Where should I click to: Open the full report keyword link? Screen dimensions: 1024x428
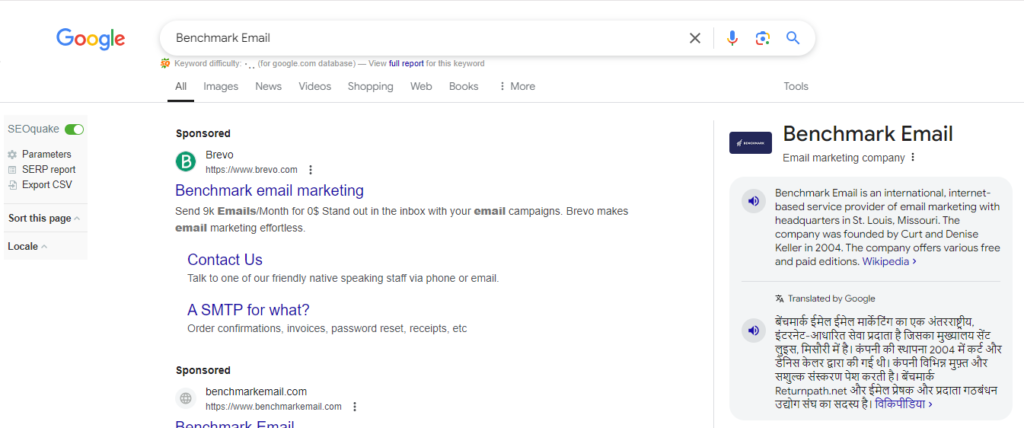tap(406, 63)
